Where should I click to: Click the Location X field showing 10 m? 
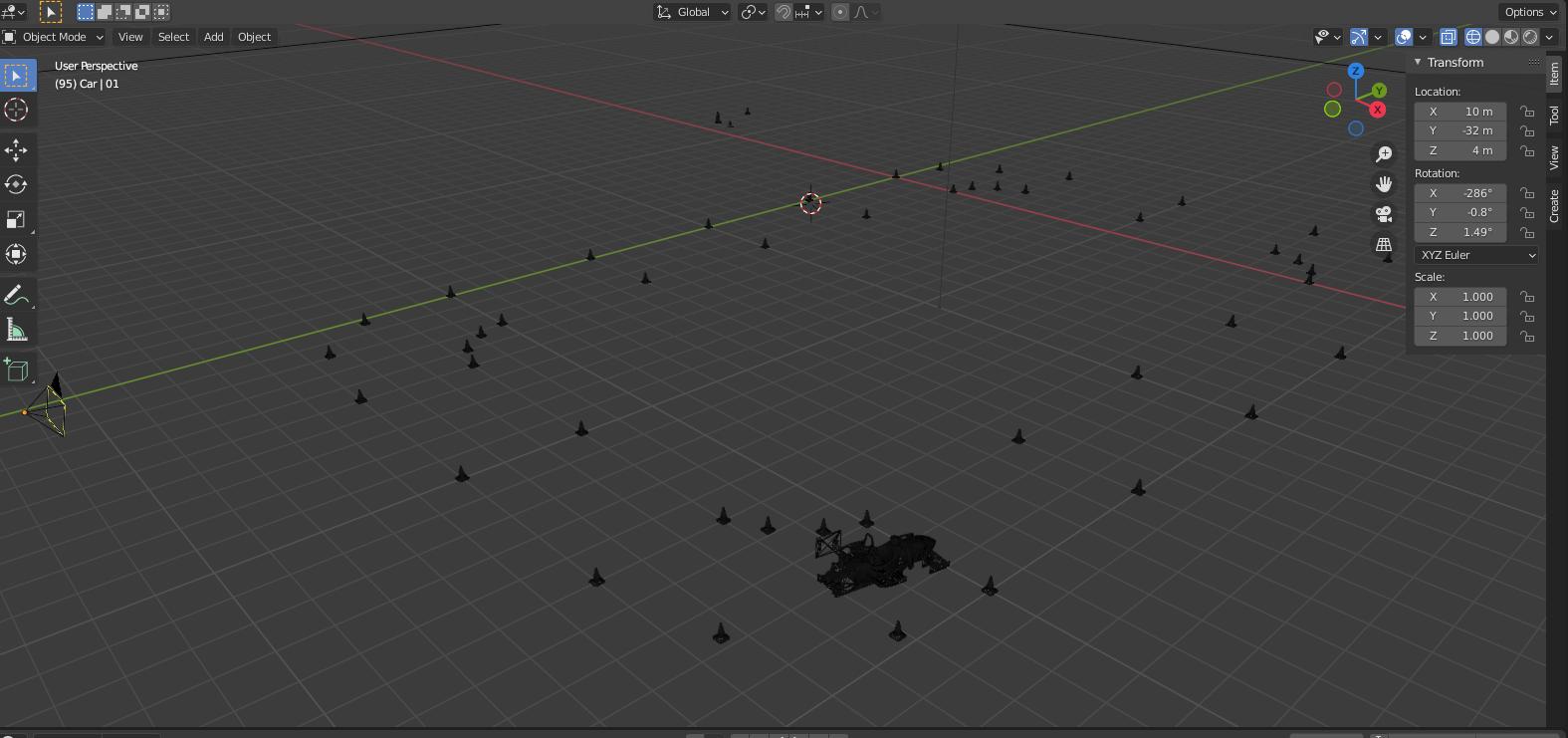[1460, 112]
